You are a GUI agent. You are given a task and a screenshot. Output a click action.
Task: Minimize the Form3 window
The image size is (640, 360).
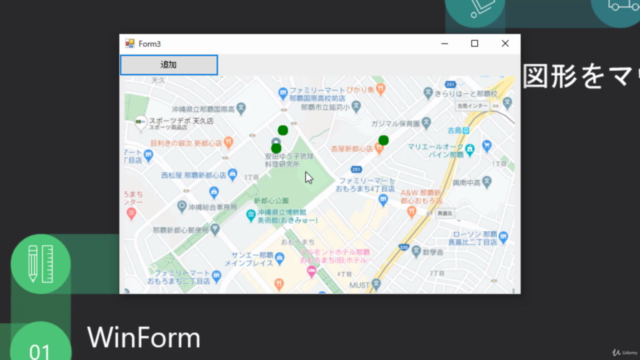click(x=444, y=43)
